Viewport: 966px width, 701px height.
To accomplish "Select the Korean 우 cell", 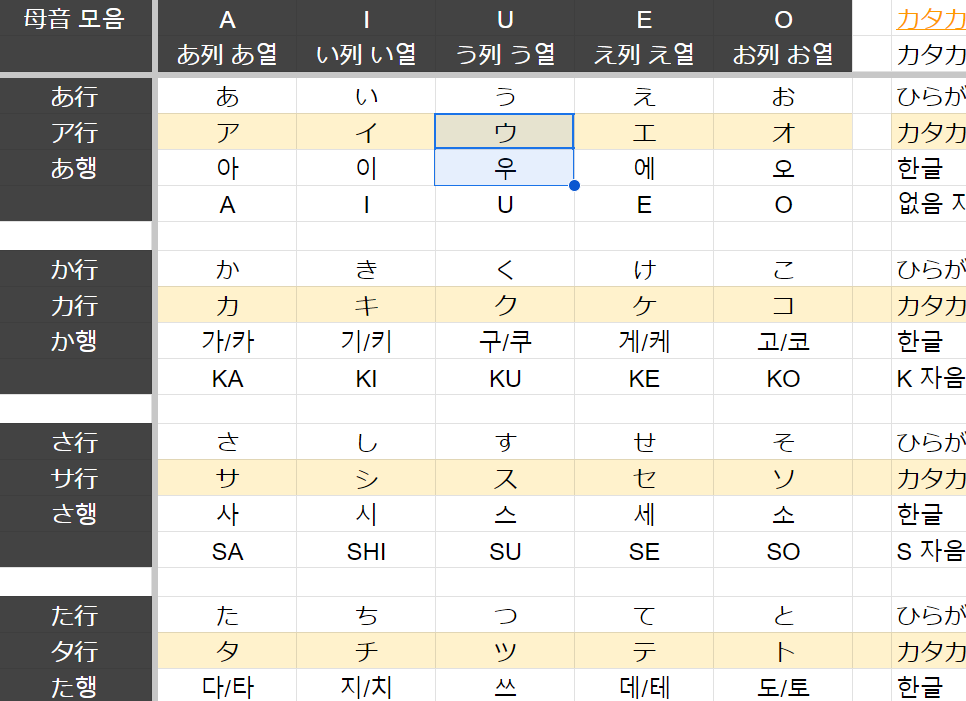I will 505,168.
